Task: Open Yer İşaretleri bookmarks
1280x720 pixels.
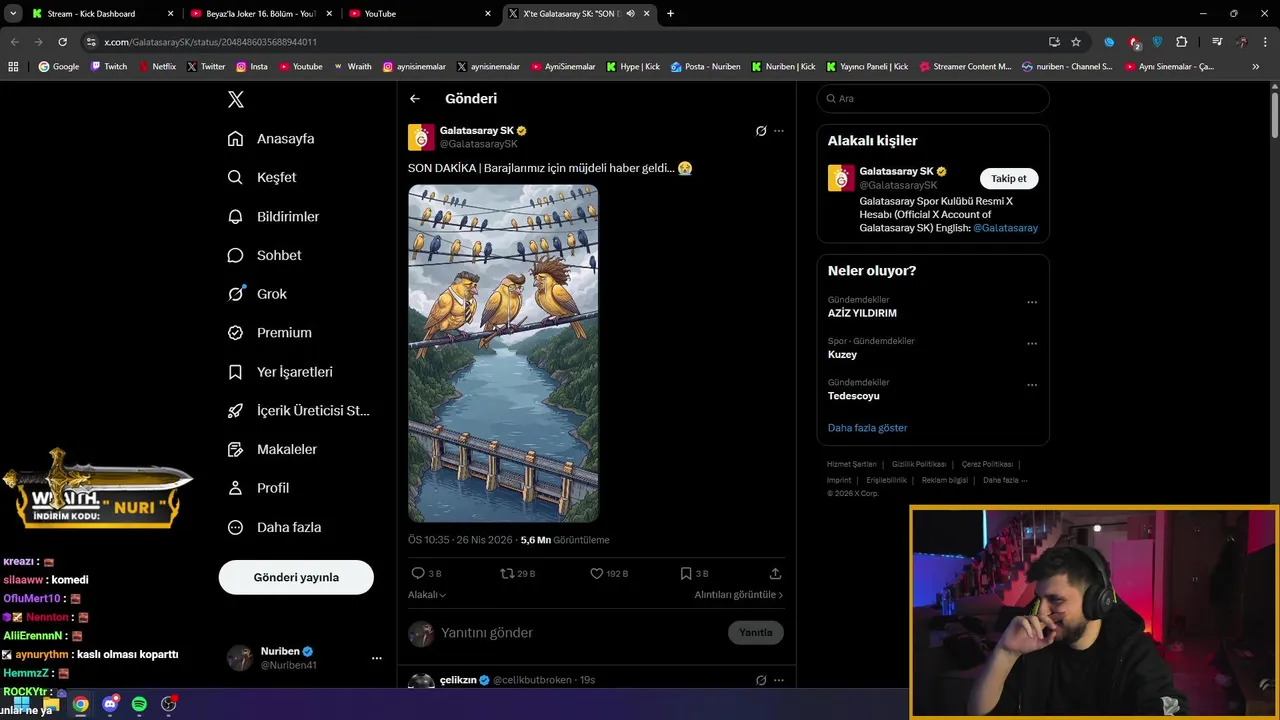Action: [280, 372]
